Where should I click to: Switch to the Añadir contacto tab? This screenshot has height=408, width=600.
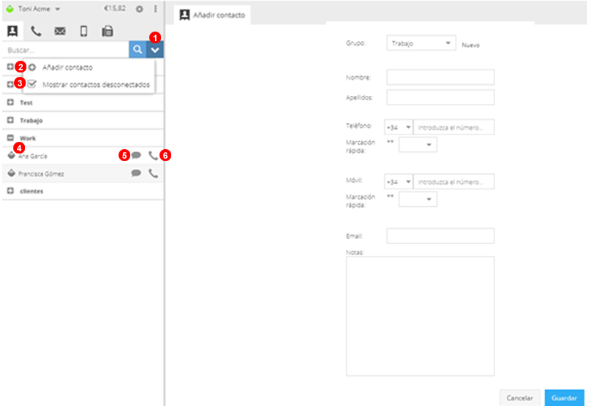(212, 14)
